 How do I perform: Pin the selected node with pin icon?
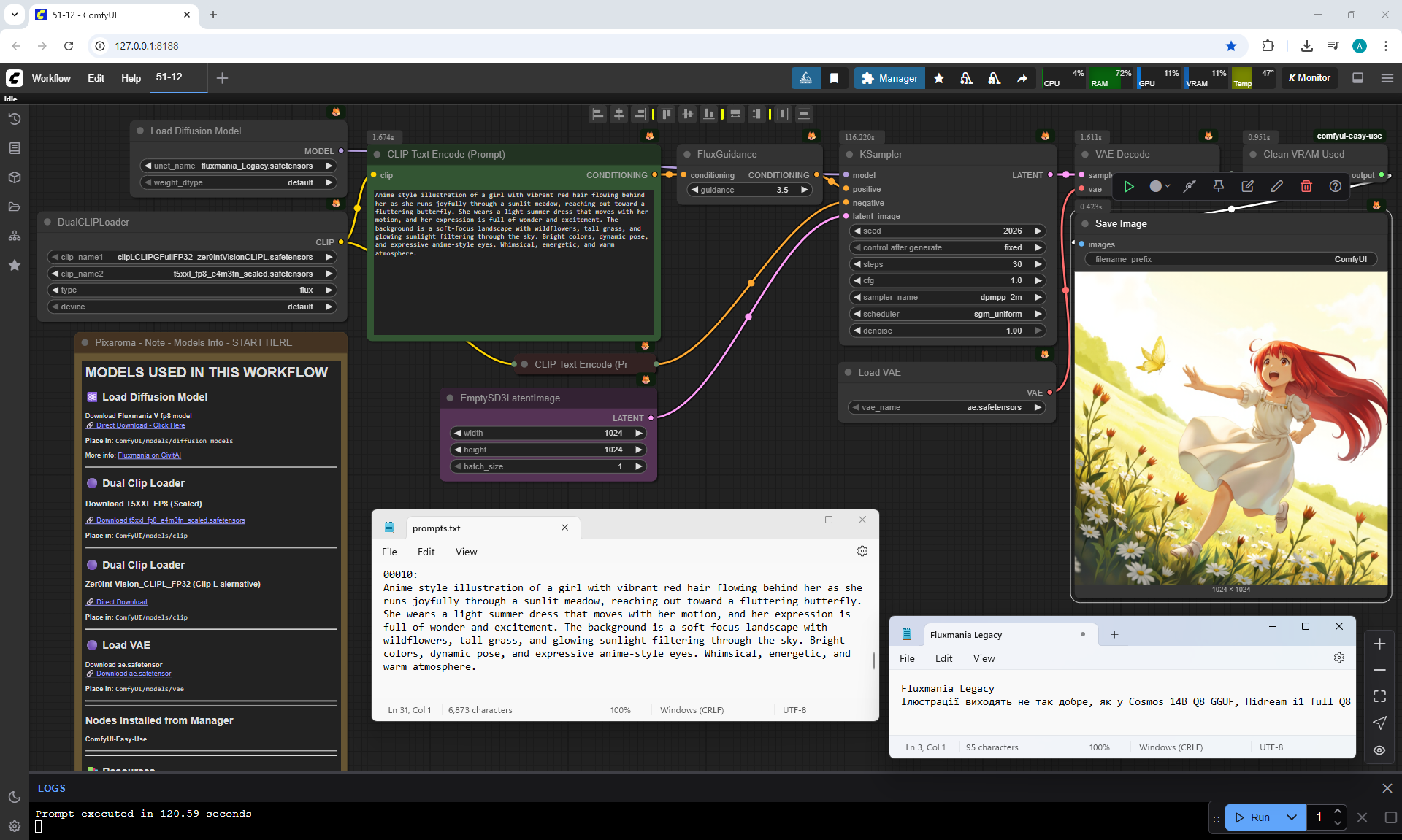(x=1218, y=186)
